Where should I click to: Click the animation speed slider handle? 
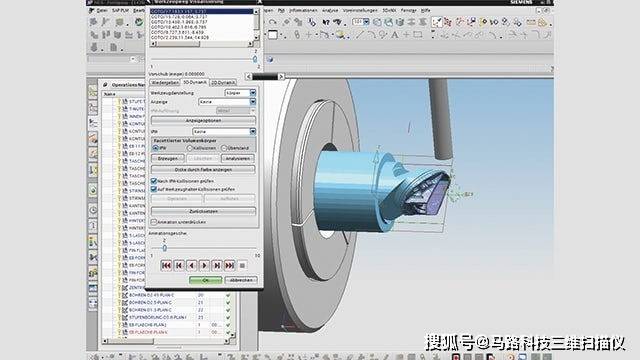coord(164,248)
